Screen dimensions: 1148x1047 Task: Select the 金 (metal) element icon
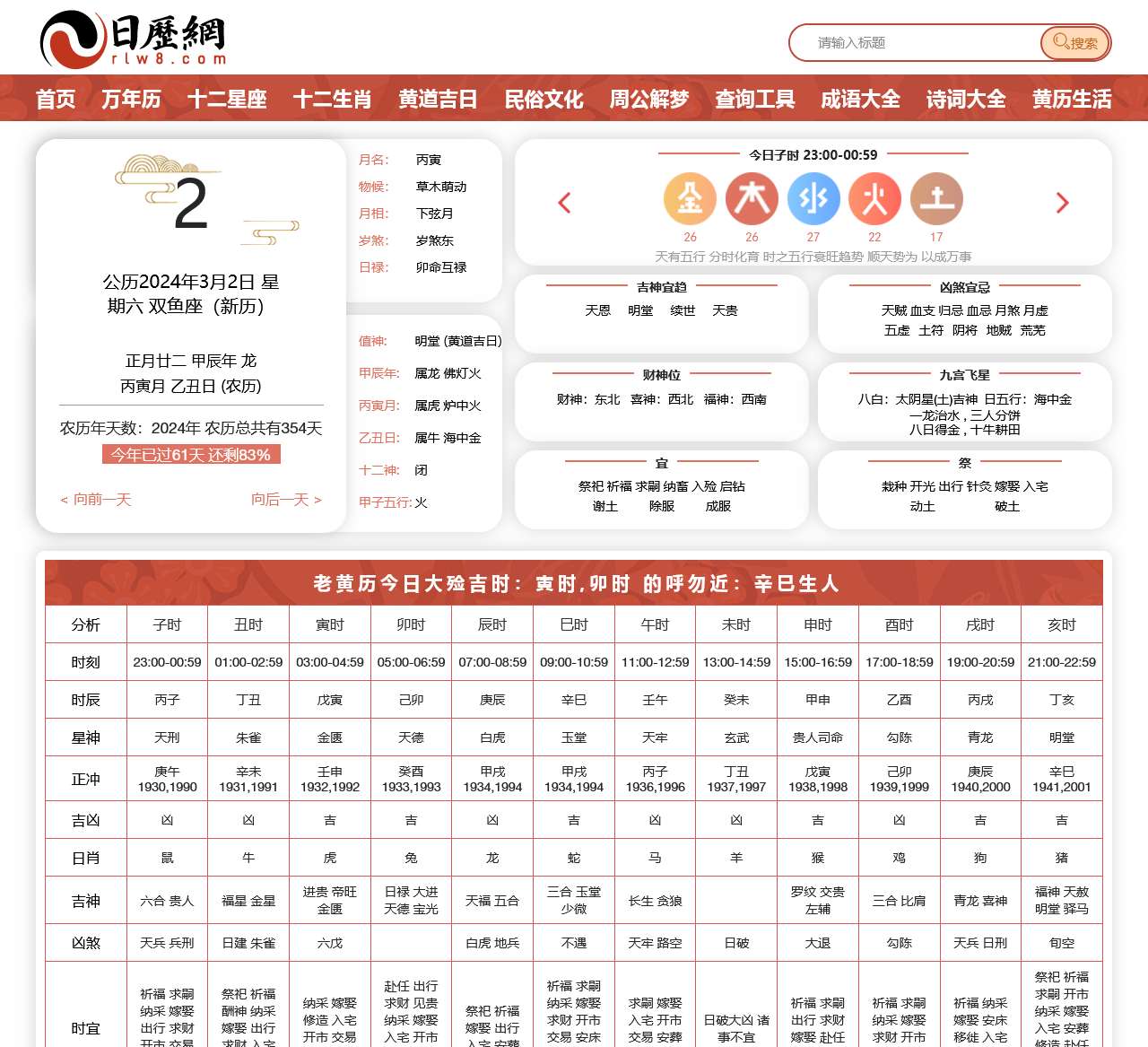[690, 199]
